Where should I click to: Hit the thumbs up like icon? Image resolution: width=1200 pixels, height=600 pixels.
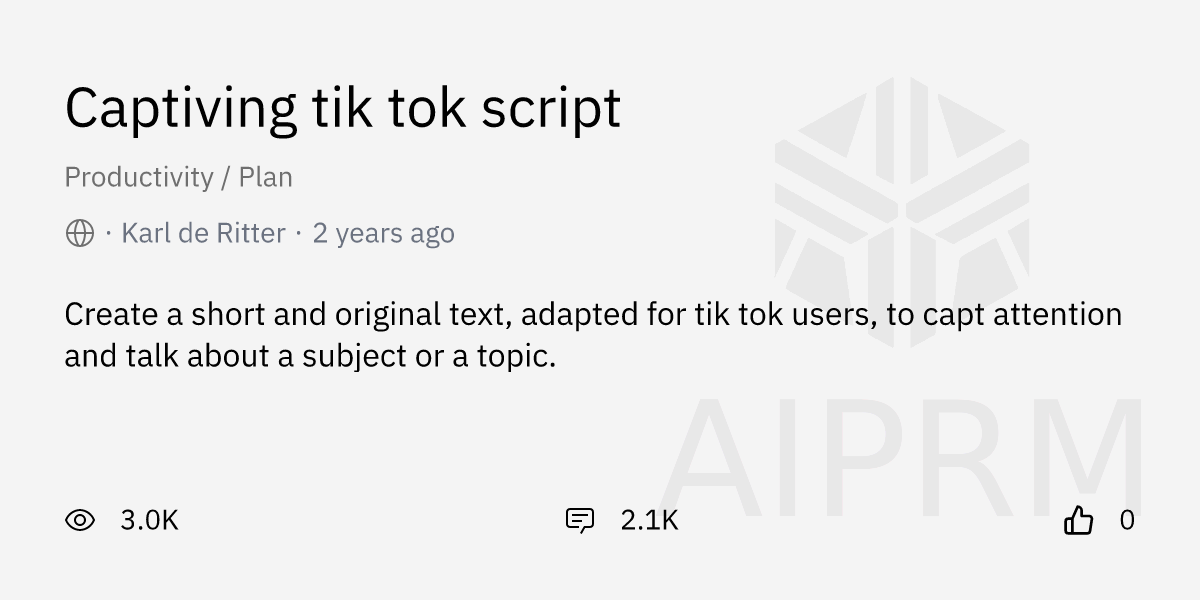point(1078,520)
